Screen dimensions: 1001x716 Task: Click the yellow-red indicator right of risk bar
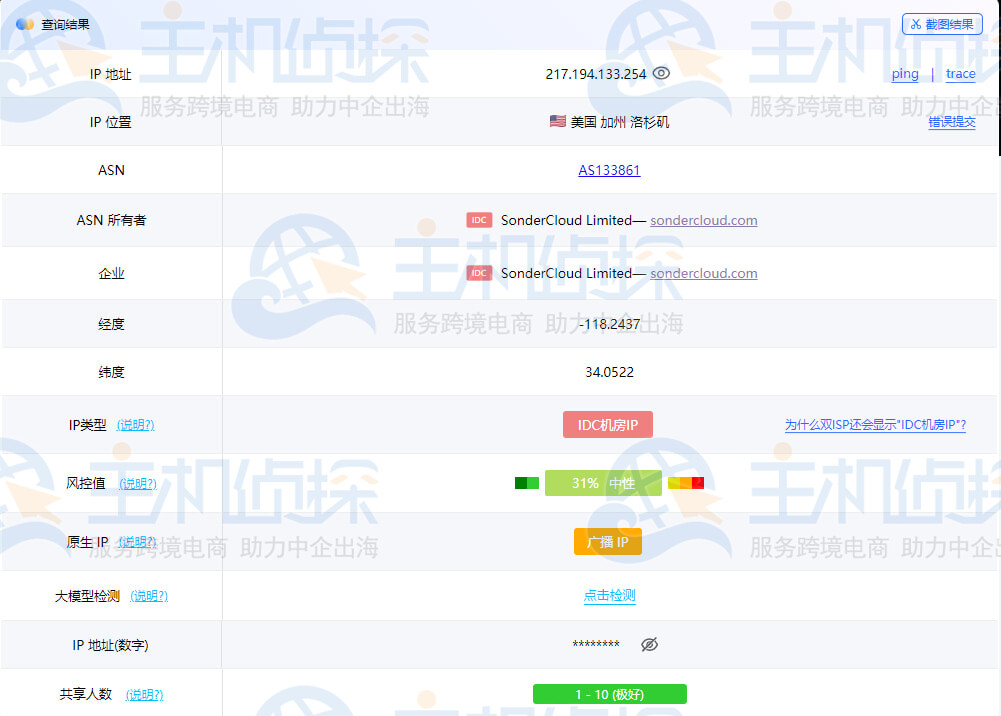(686, 482)
